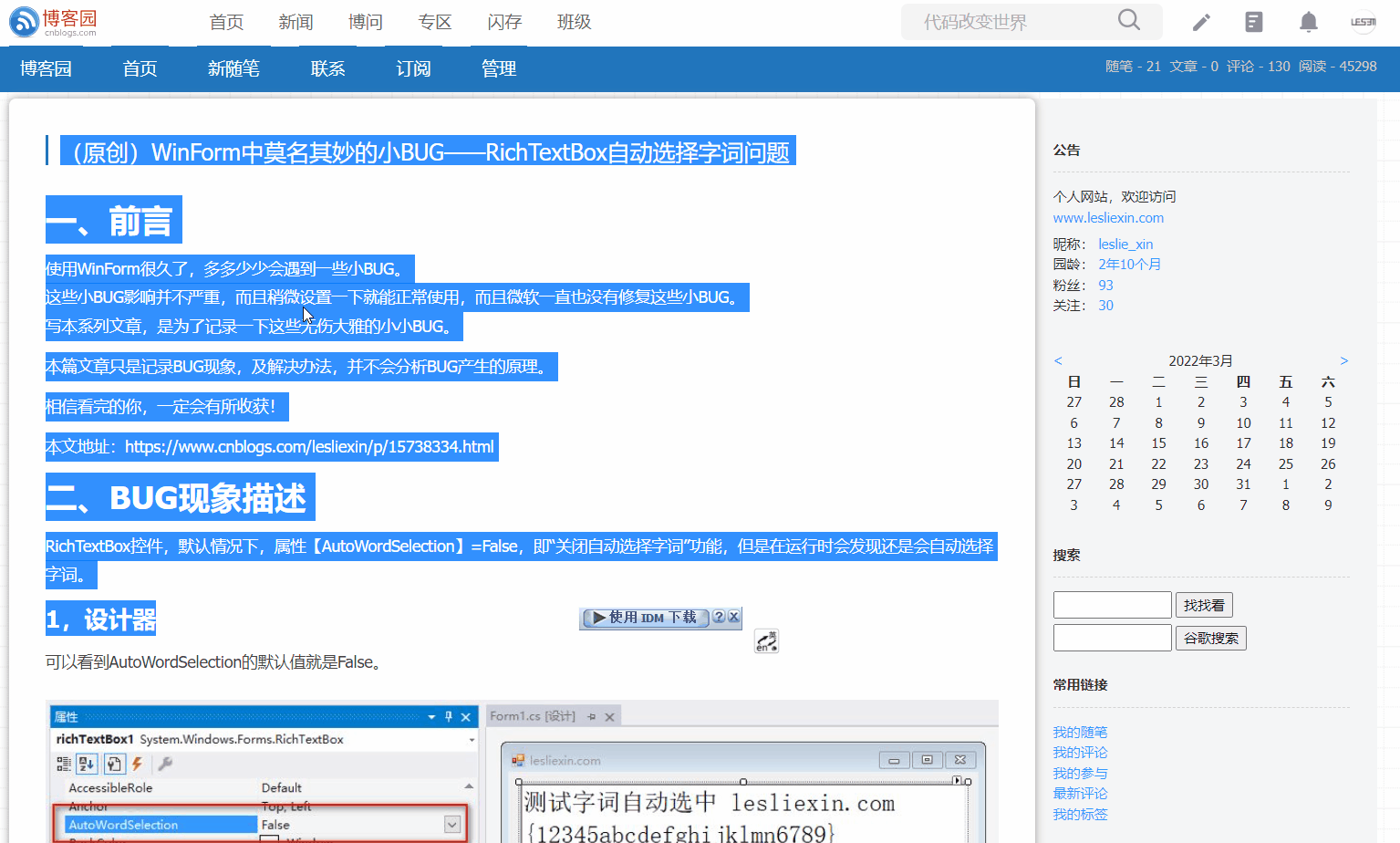The width and height of the screenshot is (1400, 843).
Task: Expand the AutoWordSelection value dropdown
Action: pos(451,825)
